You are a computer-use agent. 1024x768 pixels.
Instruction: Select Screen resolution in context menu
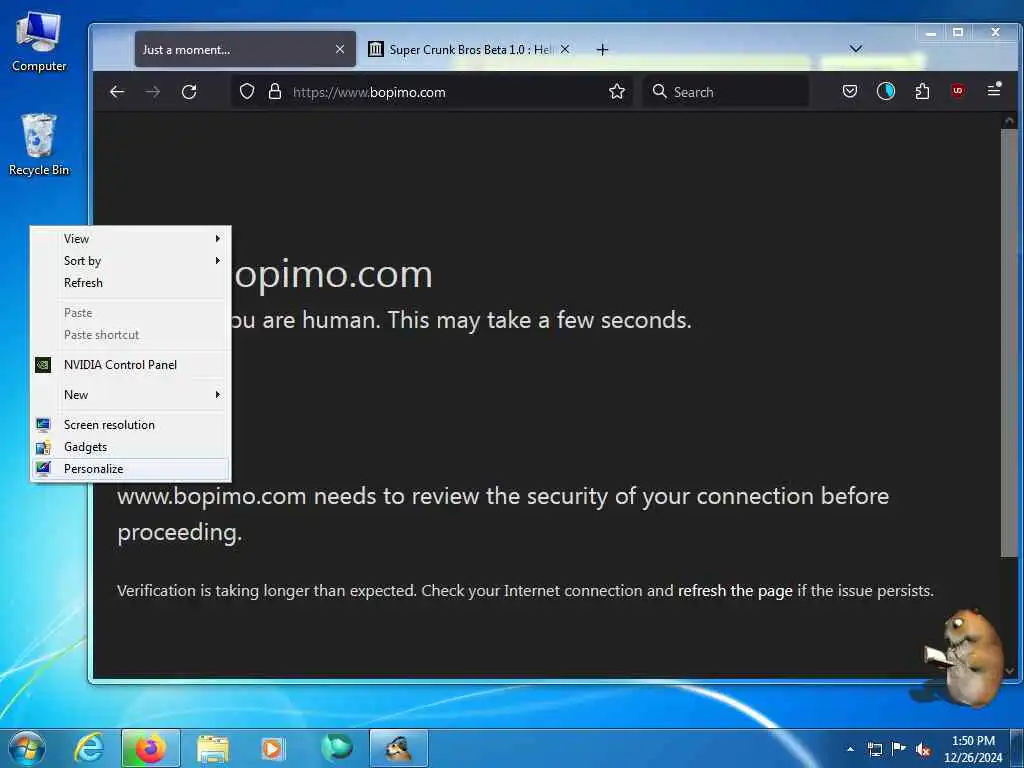click(x=131, y=425)
